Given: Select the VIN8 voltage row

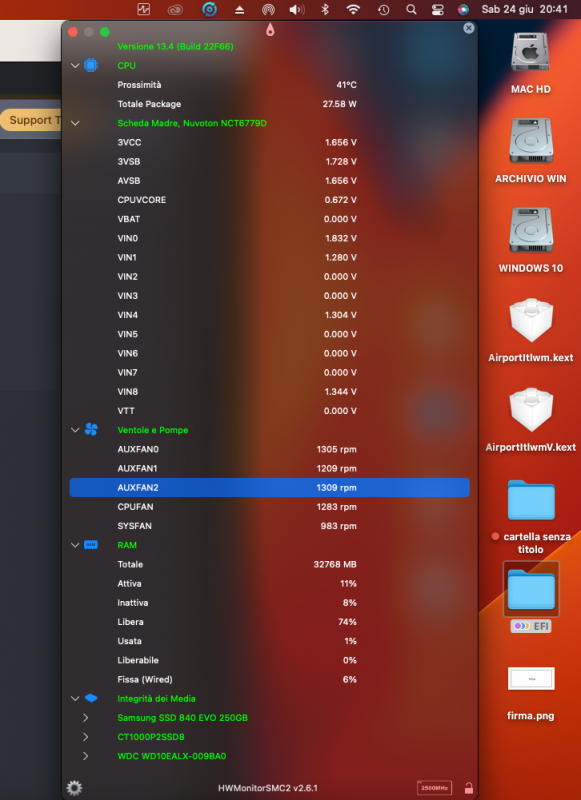Looking at the screenshot, I should pos(269,391).
